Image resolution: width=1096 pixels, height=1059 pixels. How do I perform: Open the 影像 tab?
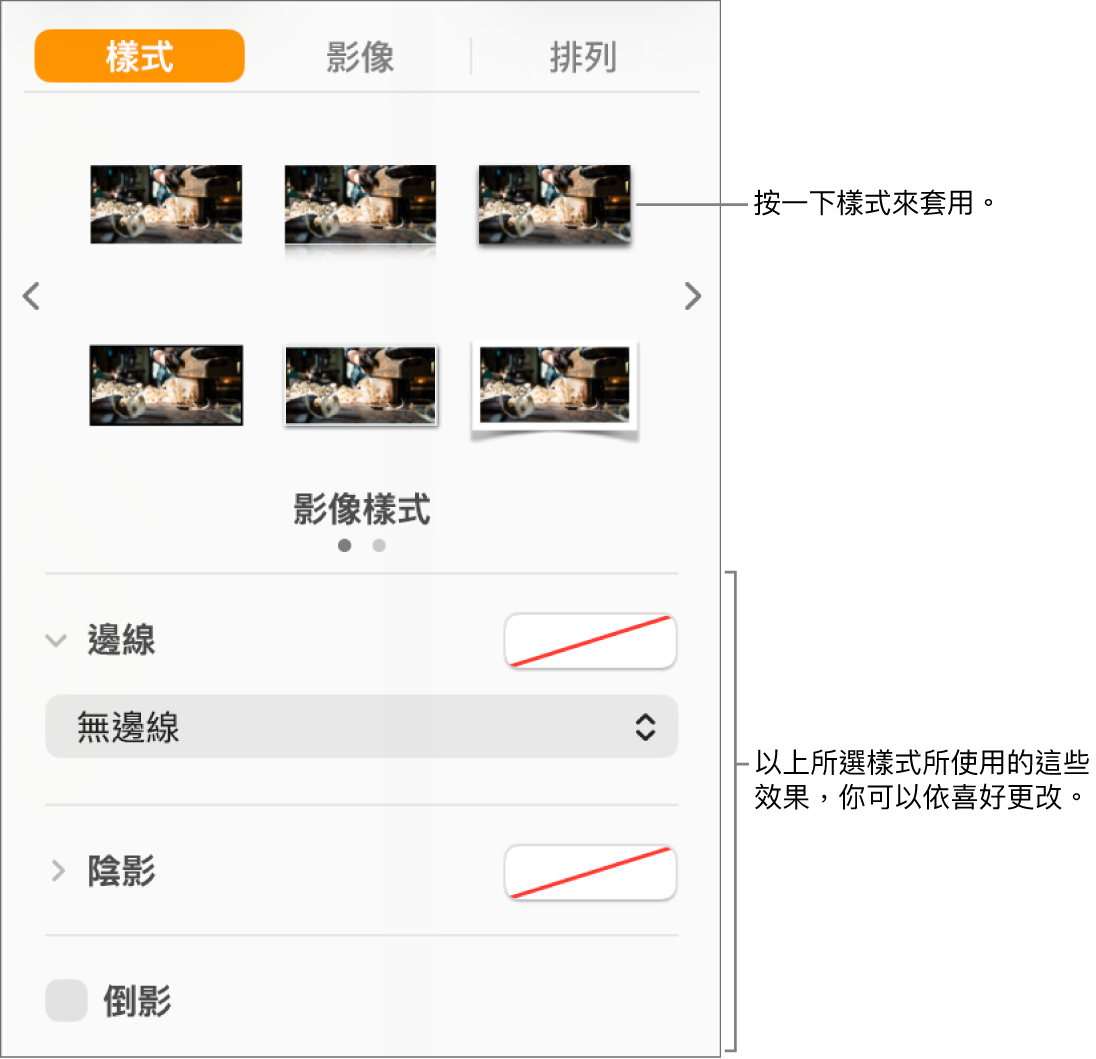(360, 57)
